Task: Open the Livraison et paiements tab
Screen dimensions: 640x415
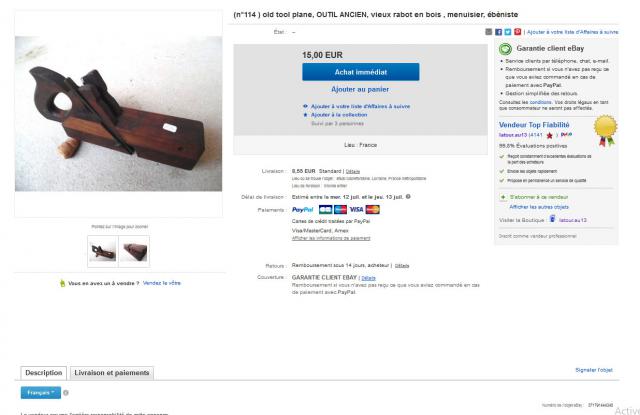Action: pyautogui.click(x=112, y=373)
